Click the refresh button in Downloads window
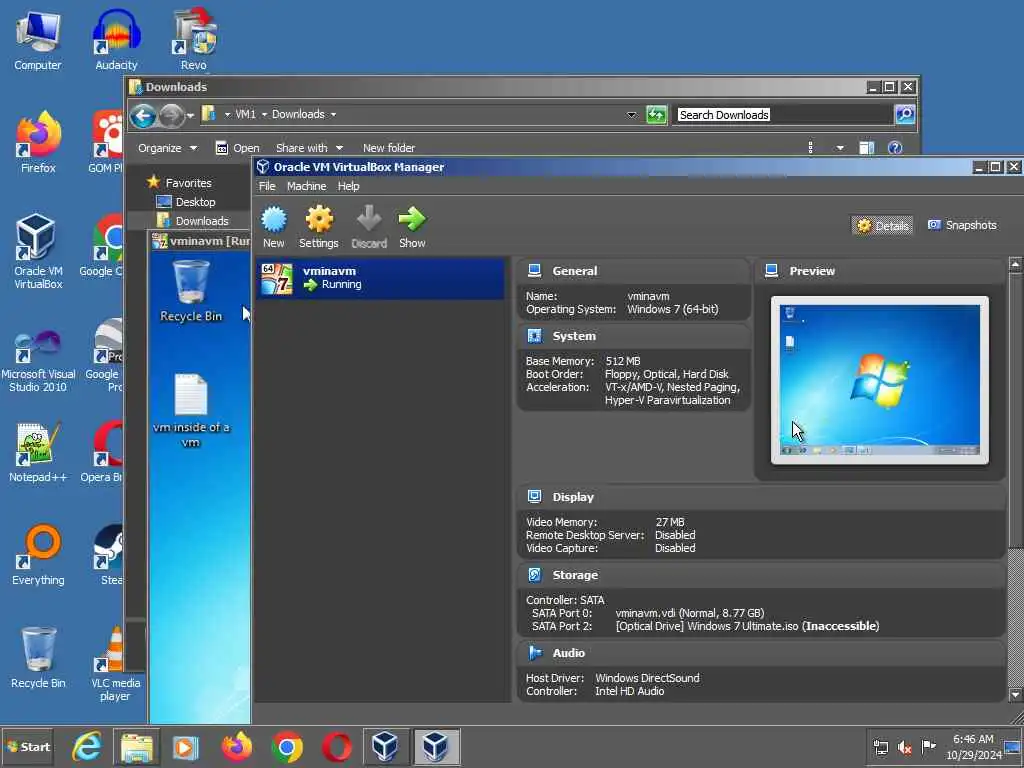The width and height of the screenshot is (1024, 768). coord(656,115)
